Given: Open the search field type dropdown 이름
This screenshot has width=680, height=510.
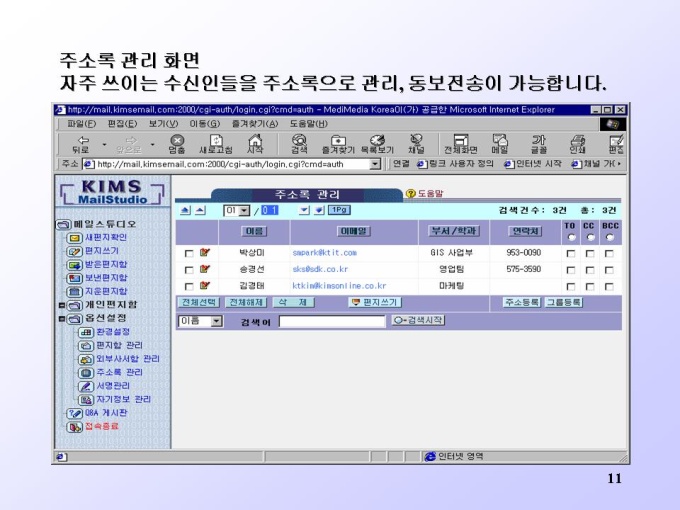Looking at the screenshot, I should pos(200,321).
